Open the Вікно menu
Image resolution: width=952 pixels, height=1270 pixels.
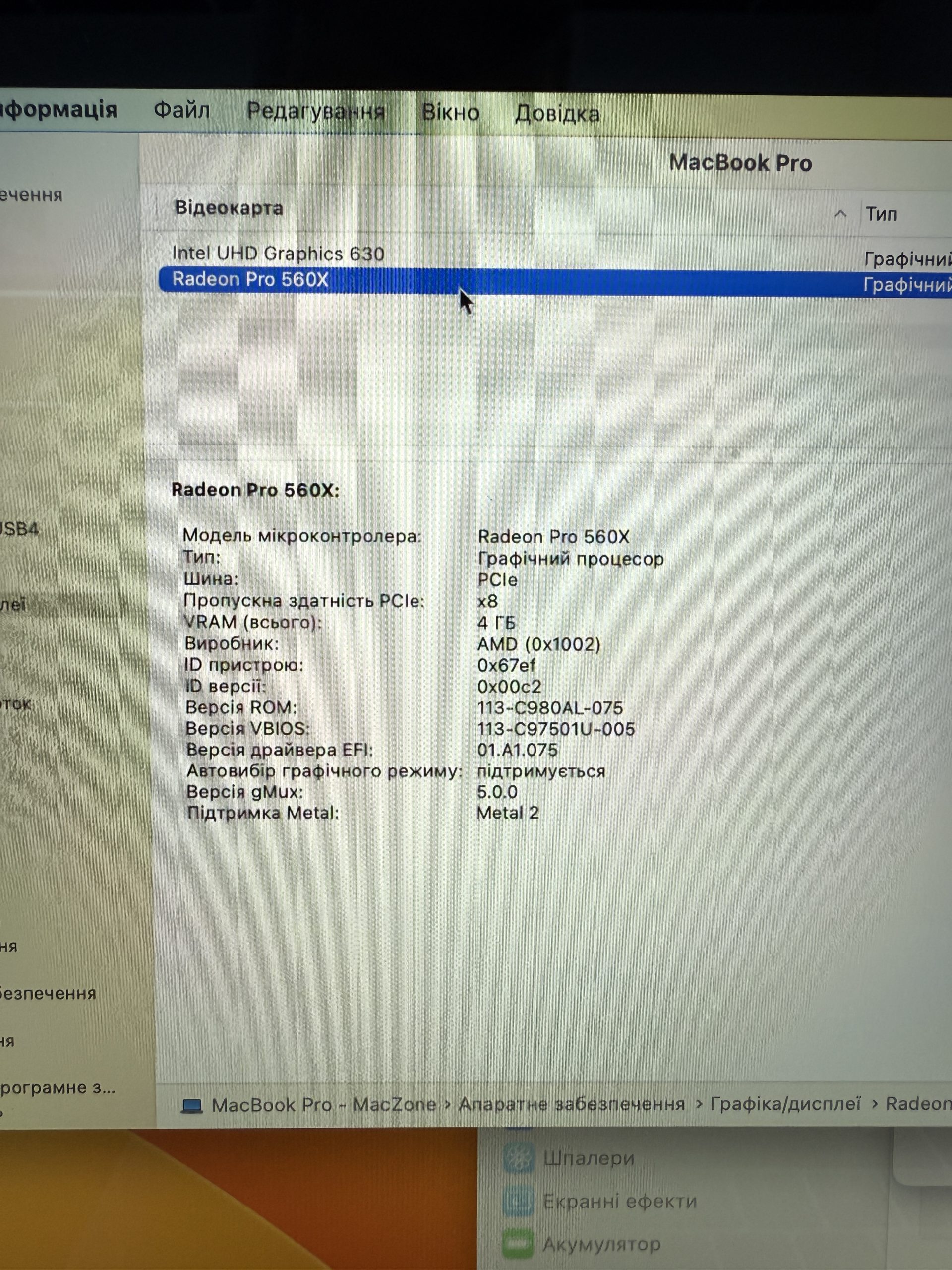tap(450, 113)
